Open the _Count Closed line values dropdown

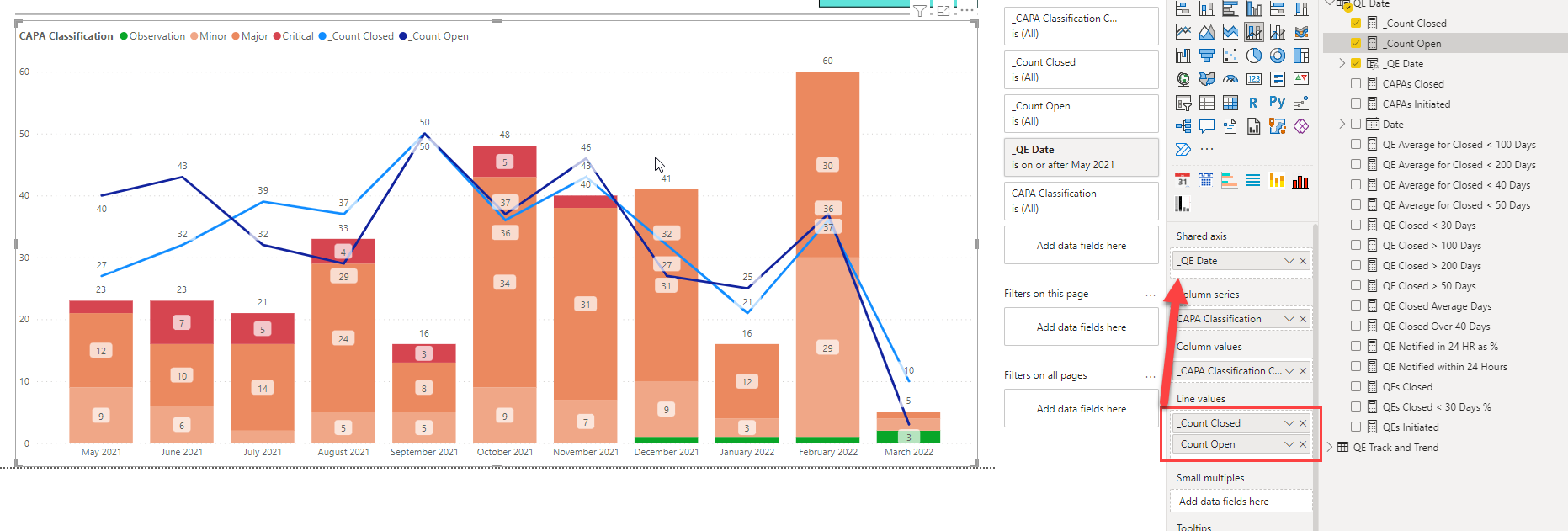tap(1289, 423)
